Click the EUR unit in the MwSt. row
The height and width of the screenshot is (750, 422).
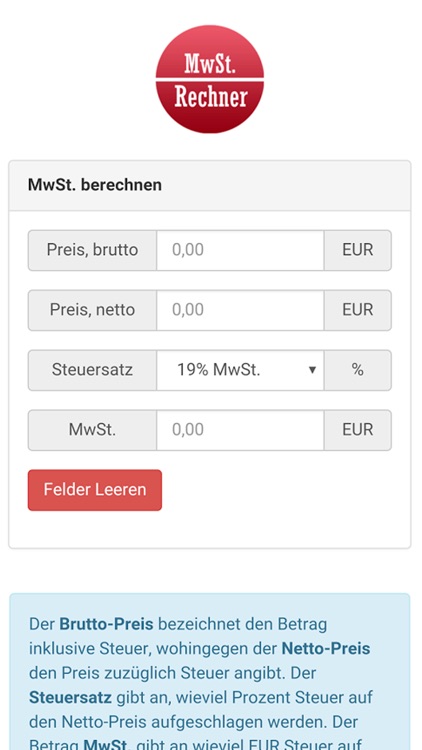pyautogui.click(x=357, y=430)
